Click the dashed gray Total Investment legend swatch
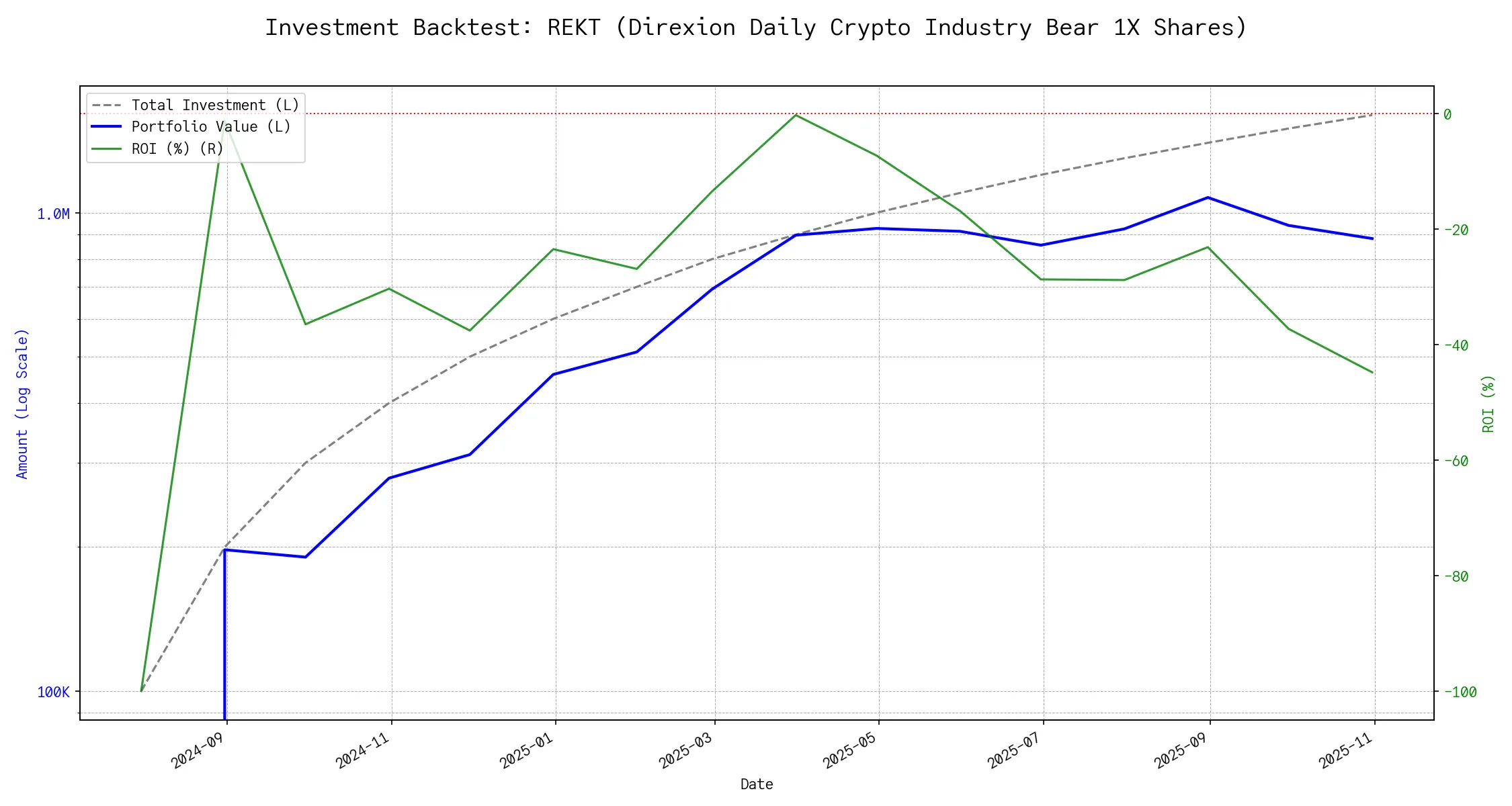This screenshot has height=806, width=1512. 106,105
